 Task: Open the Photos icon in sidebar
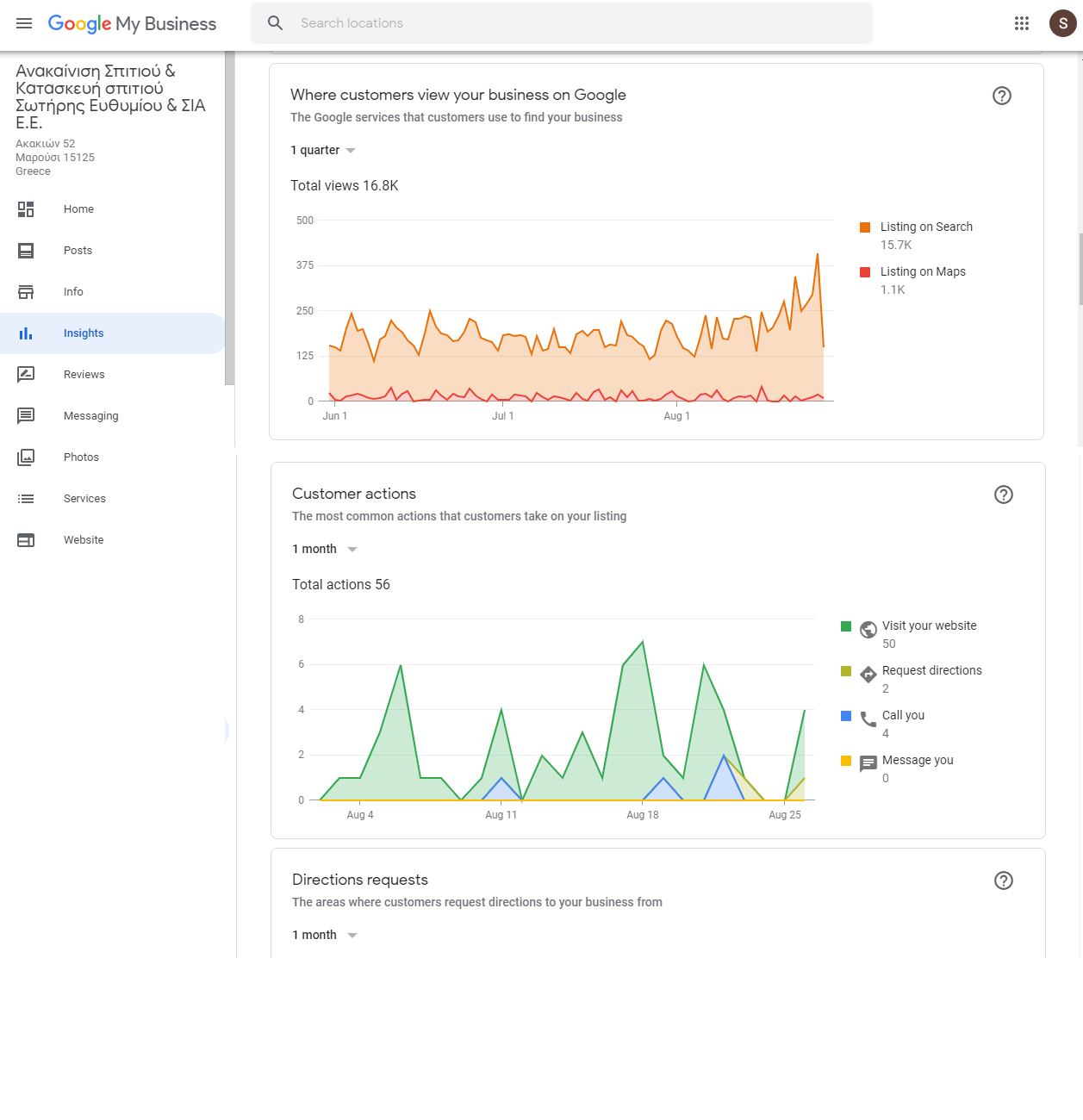pos(26,457)
